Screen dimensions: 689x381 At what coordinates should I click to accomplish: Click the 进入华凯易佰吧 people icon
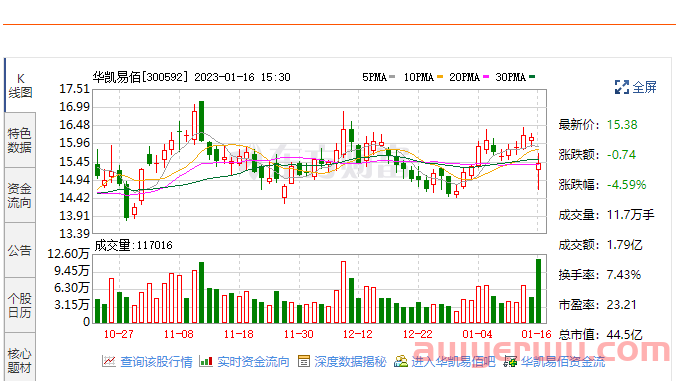click(400, 362)
